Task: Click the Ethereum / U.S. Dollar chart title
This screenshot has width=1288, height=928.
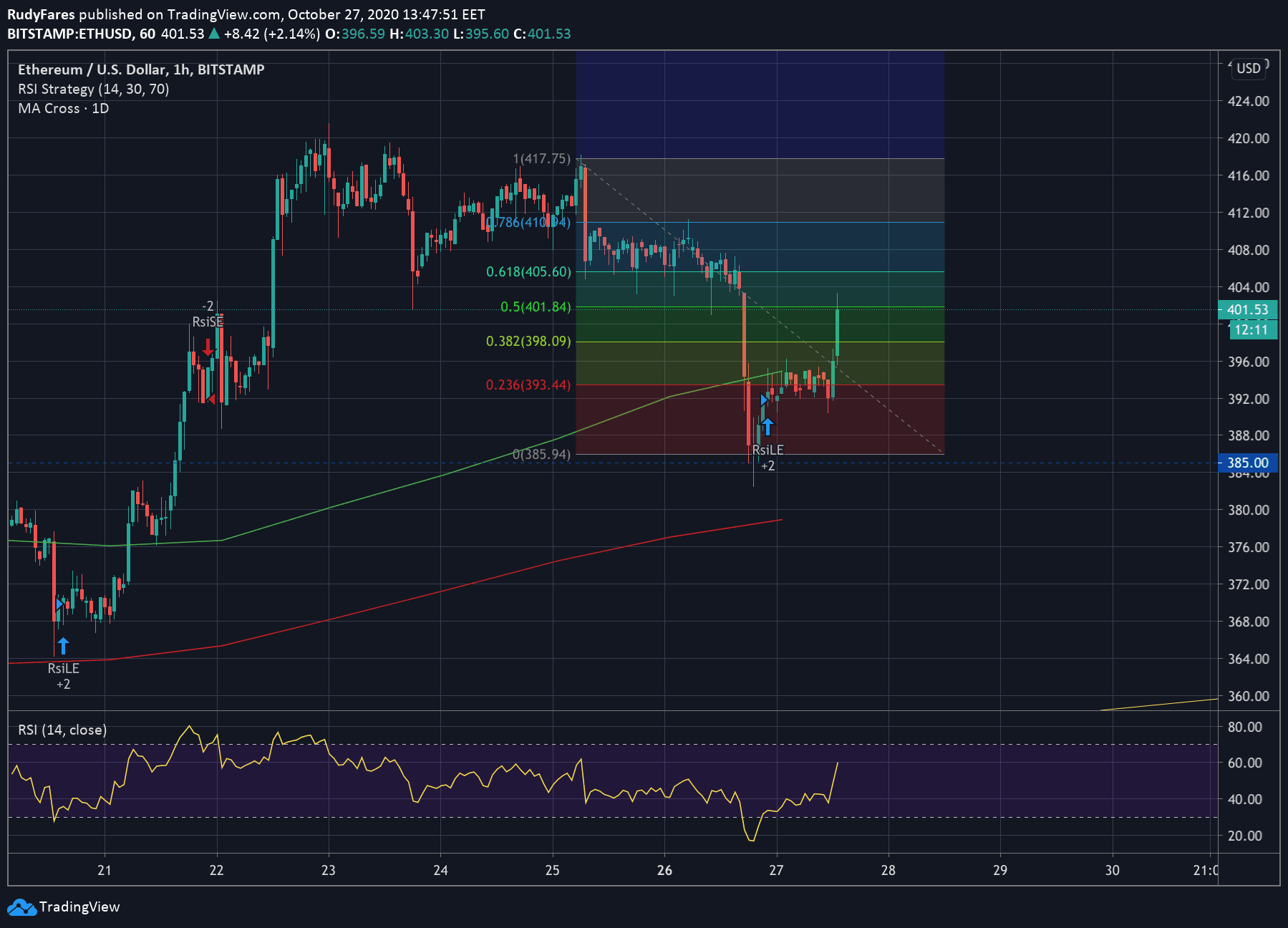Action: pos(141,69)
